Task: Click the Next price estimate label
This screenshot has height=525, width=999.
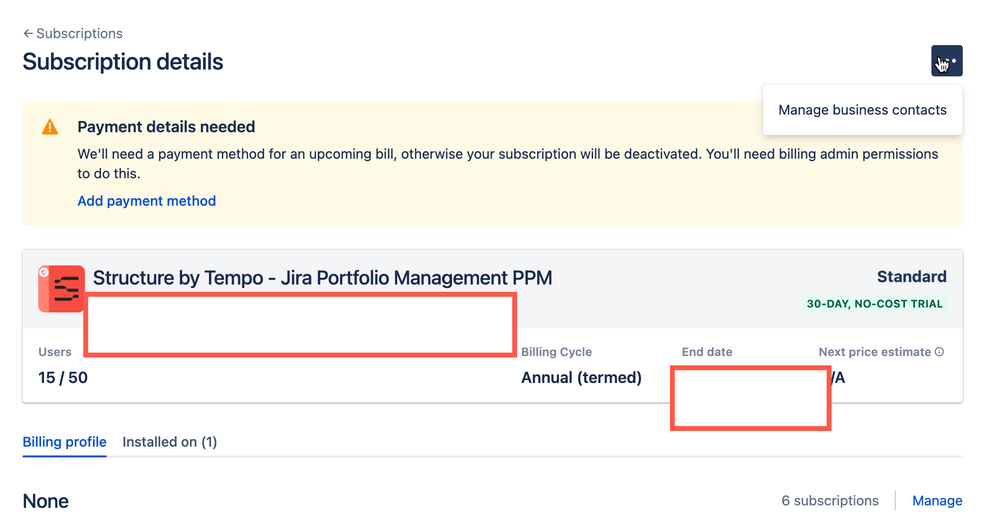Action: coord(874,352)
